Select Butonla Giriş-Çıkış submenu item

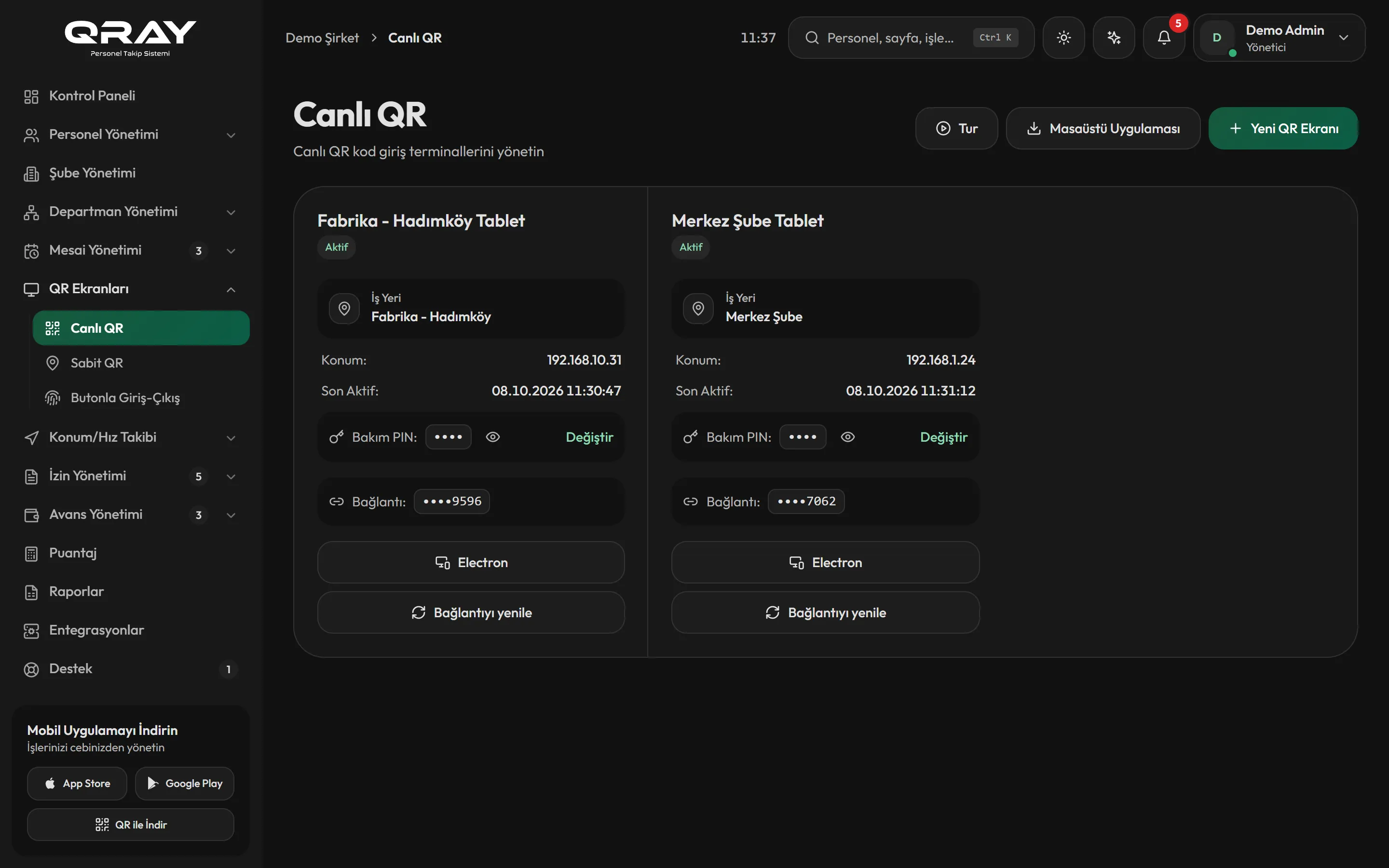[x=141, y=398]
